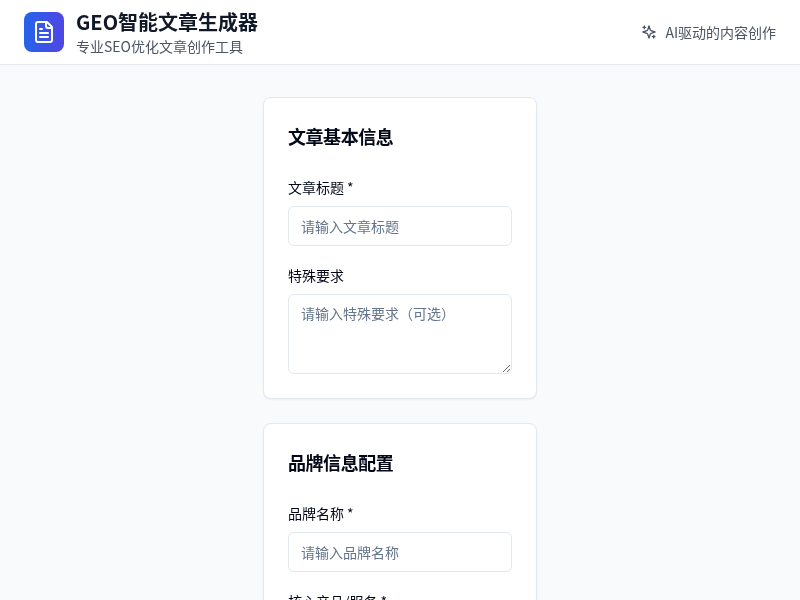Click into the 特殊要求 textarea
Image resolution: width=800 pixels, height=600 pixels.
click(x=400, y=333)
